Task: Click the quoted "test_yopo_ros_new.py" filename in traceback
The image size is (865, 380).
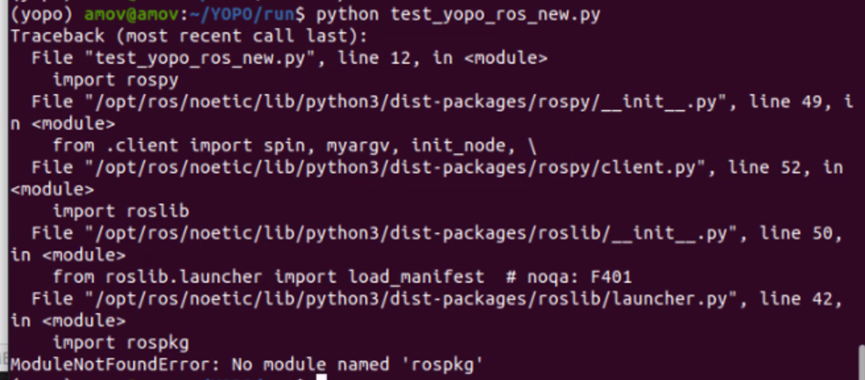Action: point(200,58)
